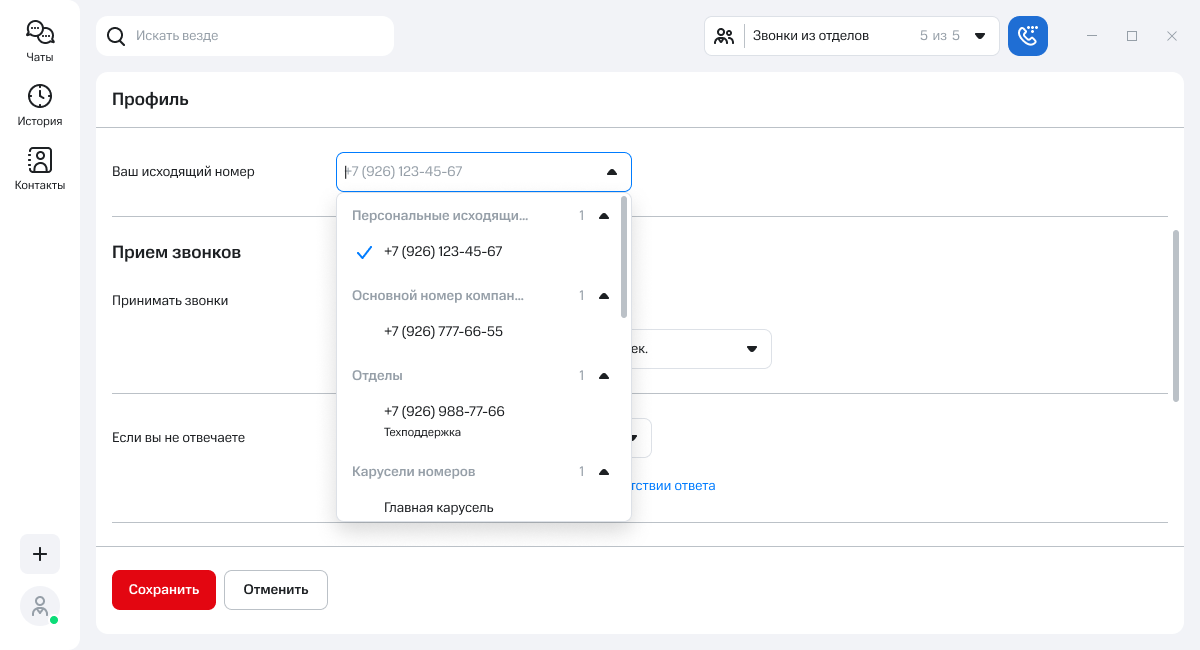Click the people group icon for departments
Screen dimensions: 1200x650
click(725, 36)
